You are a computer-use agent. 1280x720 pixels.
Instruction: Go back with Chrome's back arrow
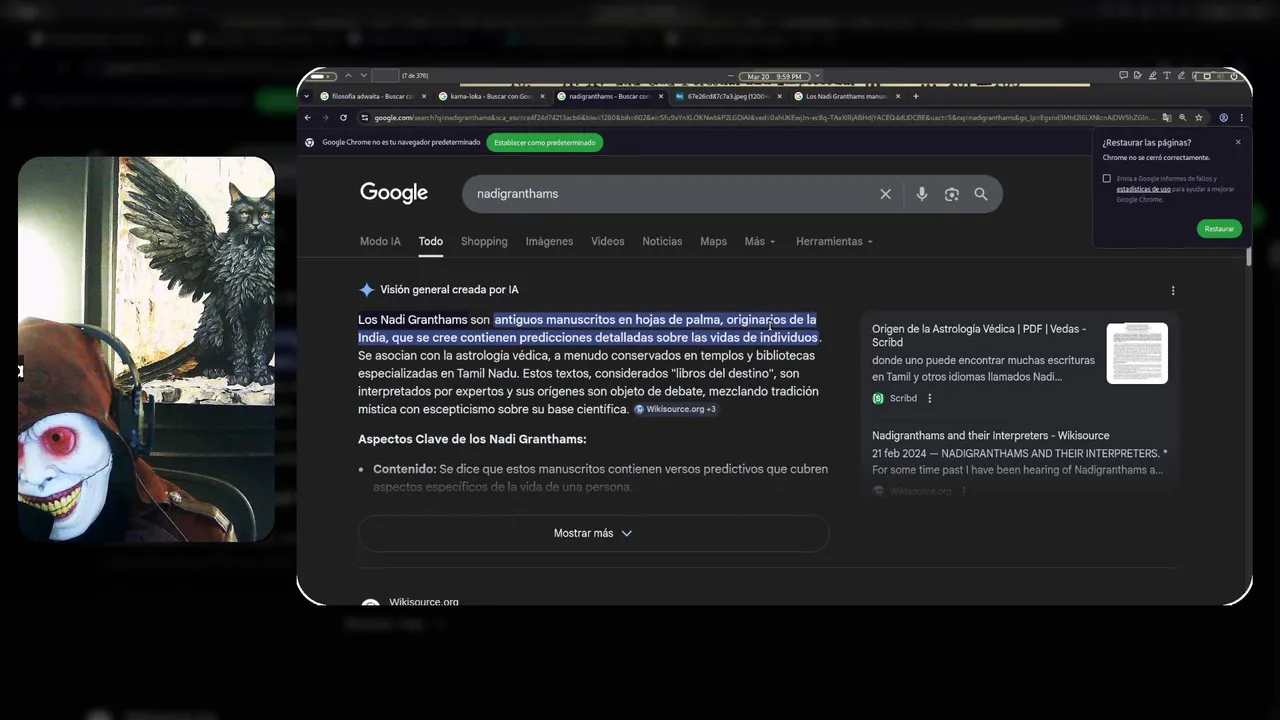[307, 117]
